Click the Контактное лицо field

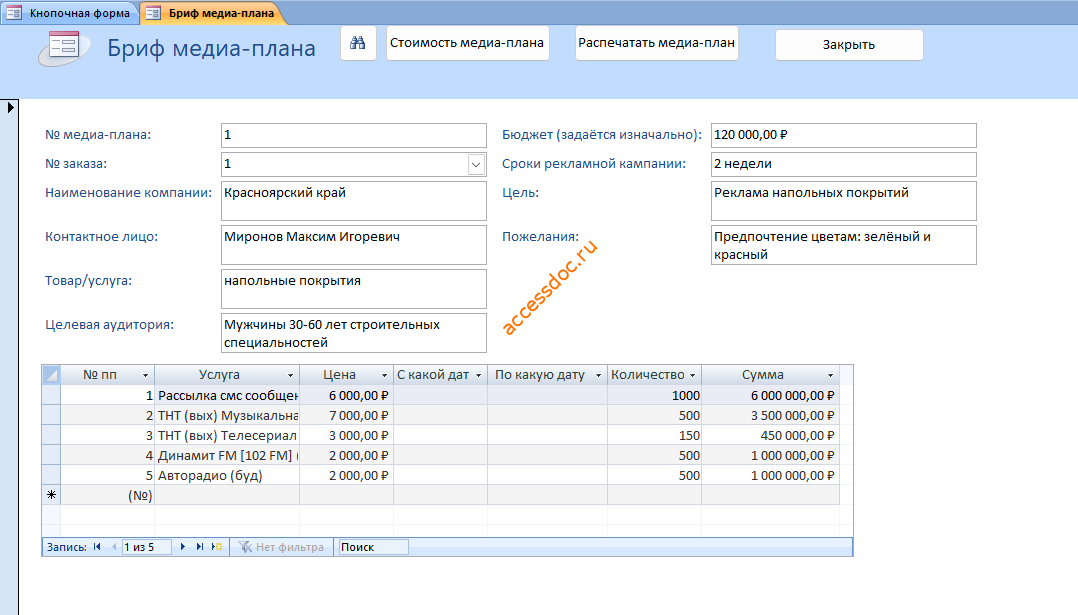point(353,245)
